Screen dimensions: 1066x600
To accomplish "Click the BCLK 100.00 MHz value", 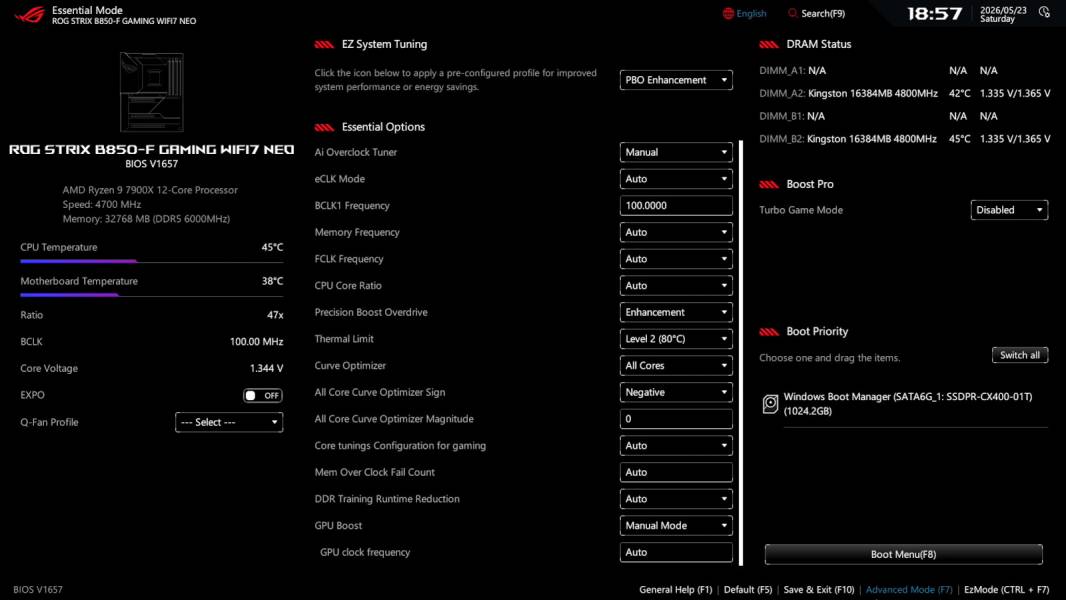I will coord(256,342).
